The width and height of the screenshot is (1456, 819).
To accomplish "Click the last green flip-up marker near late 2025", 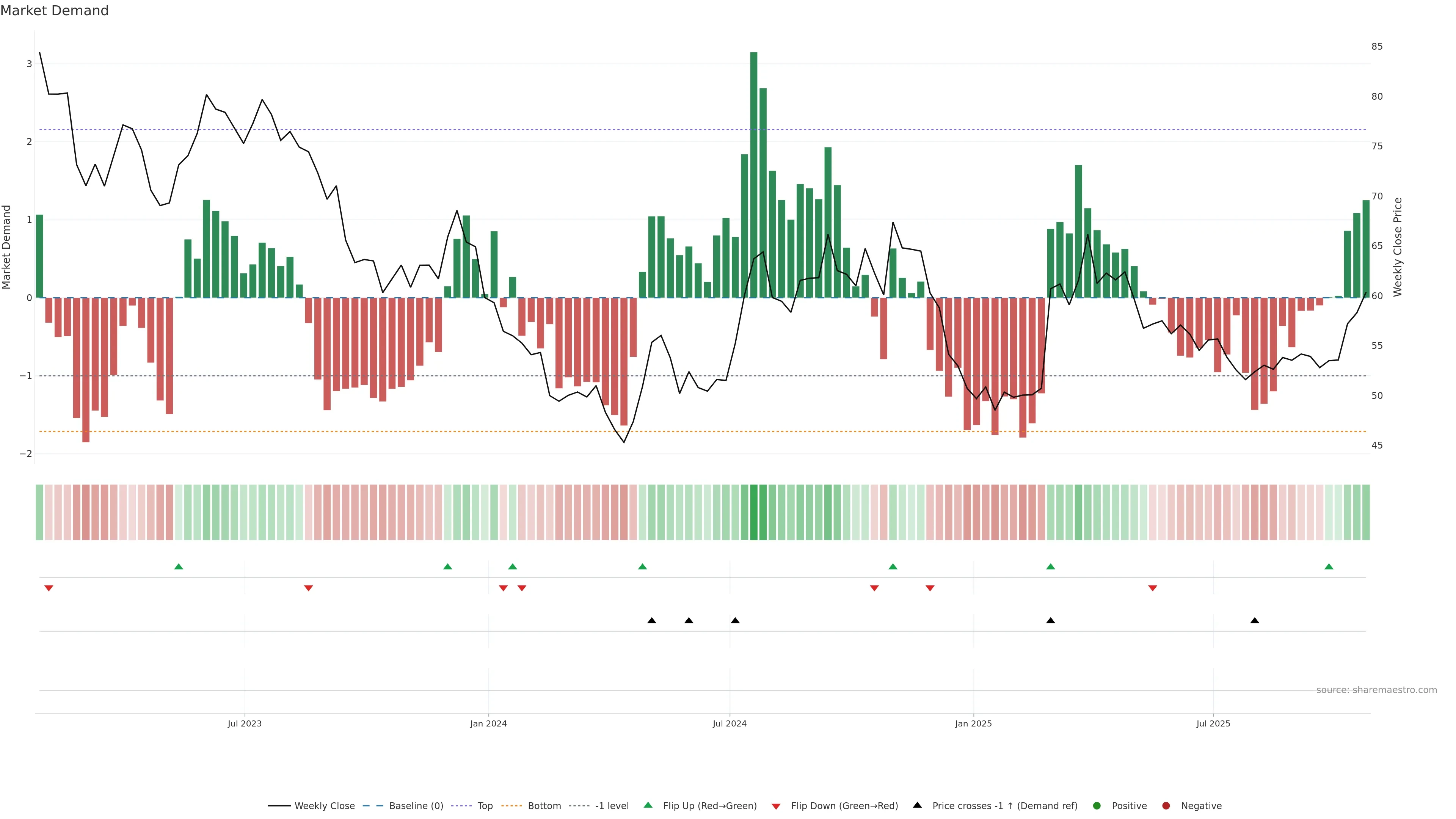I will tap(1329, 566).
